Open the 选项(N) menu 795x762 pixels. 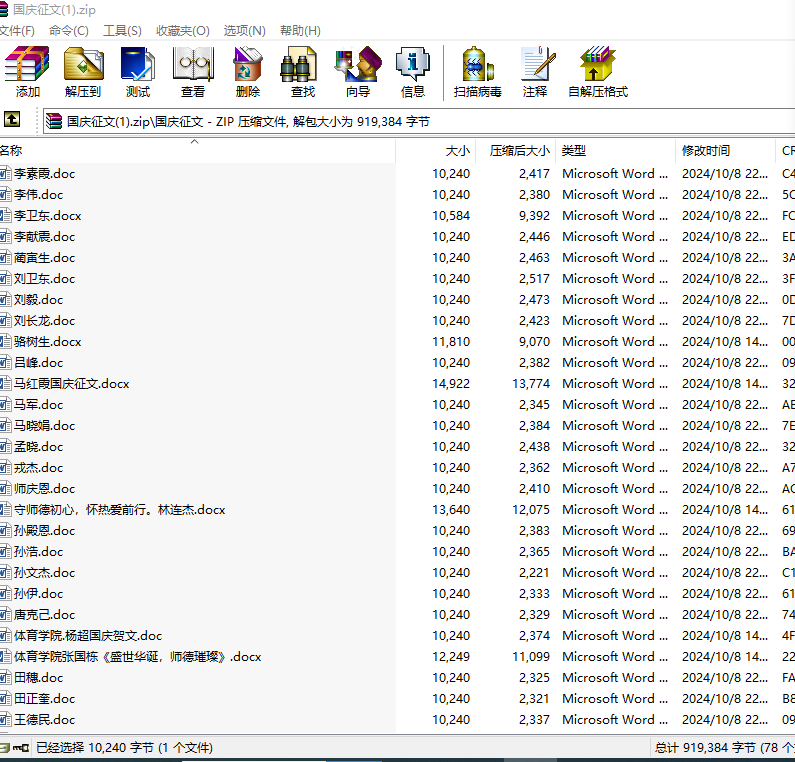(244, 31)
